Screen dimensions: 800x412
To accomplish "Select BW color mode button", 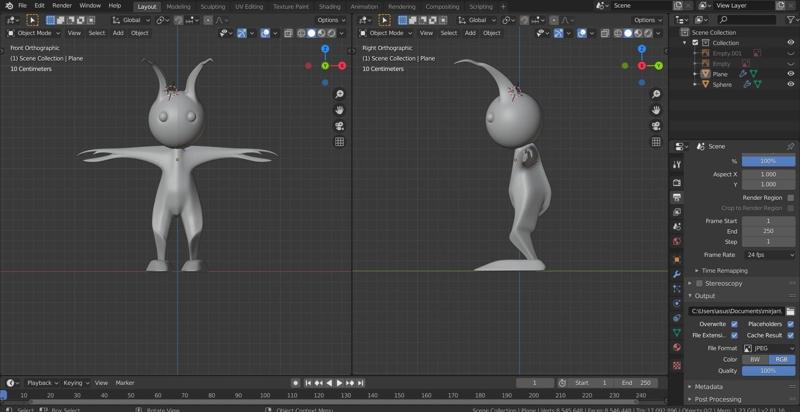I will pyautogui.click(x=755, y=359).
